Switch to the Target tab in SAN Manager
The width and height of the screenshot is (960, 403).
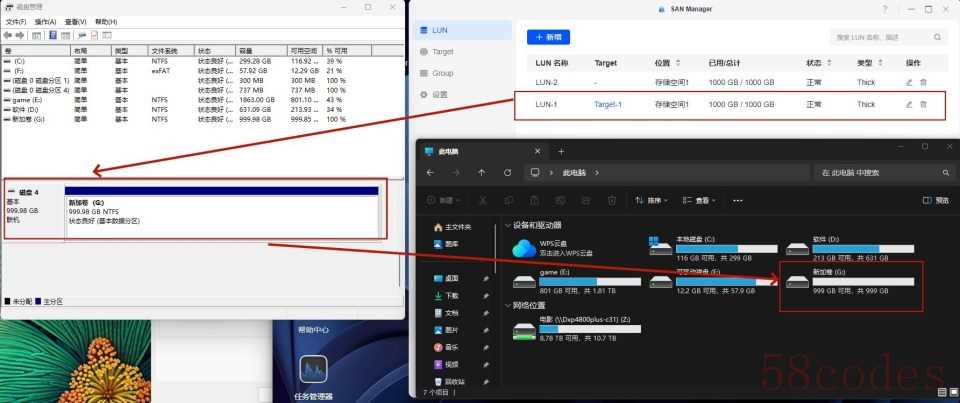pos(442,51)
